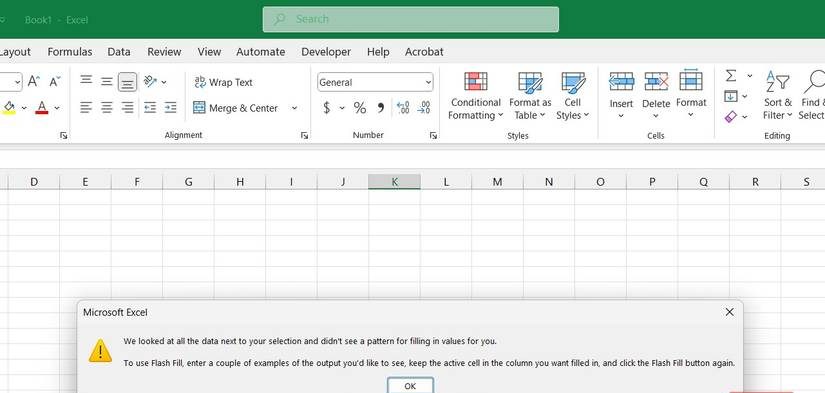The height and width of the screenshot is (393, 825).
Task: Select column D header
Action: pyautogui.click(x=34, y=182)
